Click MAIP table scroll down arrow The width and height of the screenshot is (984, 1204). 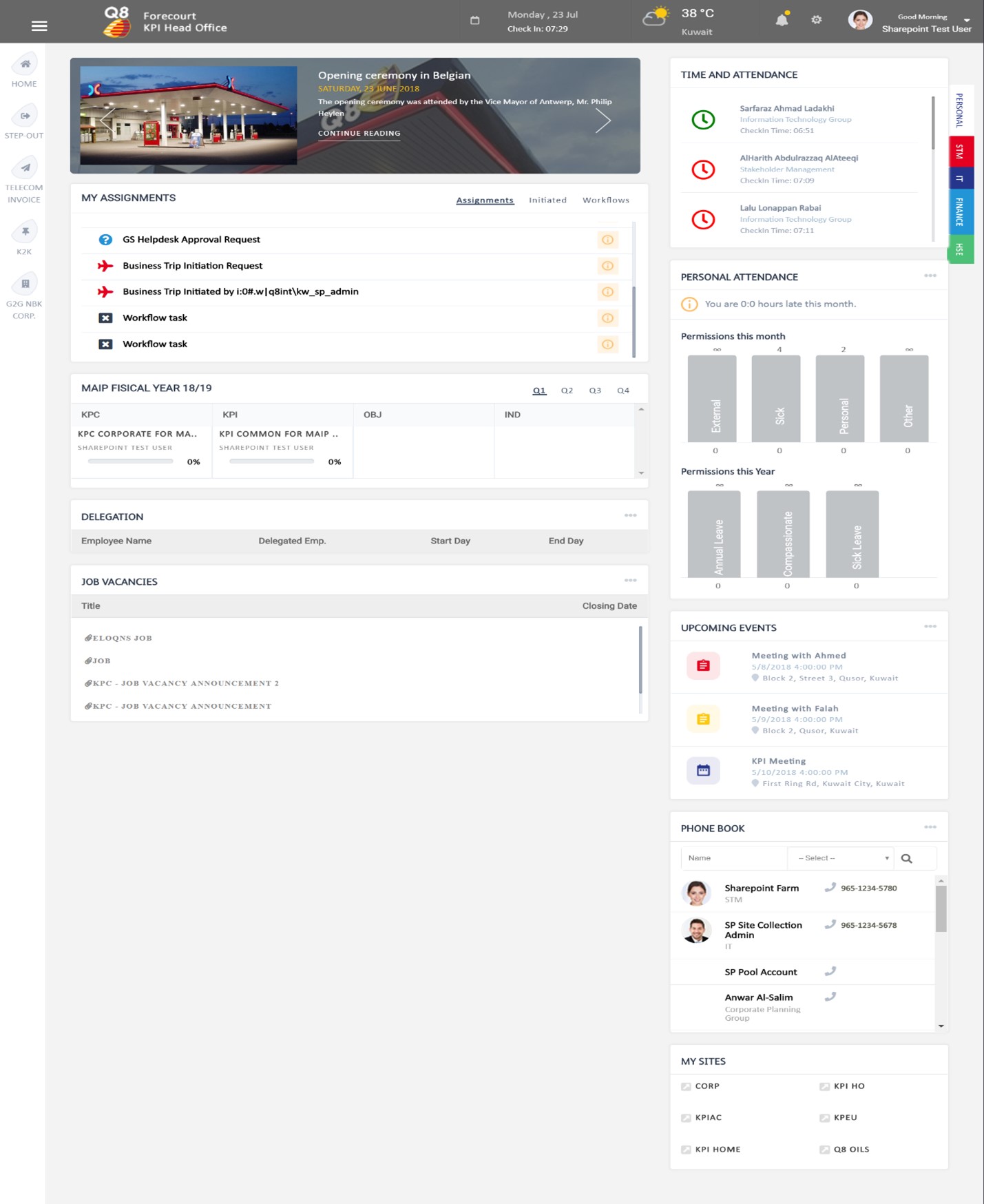tap(641, 473)
